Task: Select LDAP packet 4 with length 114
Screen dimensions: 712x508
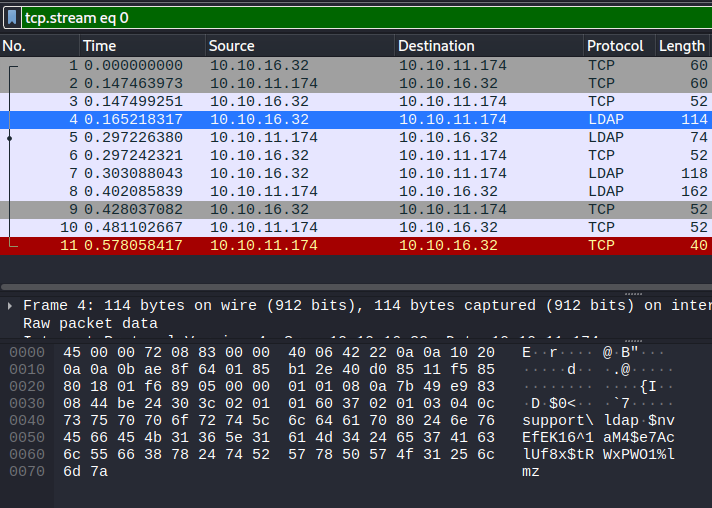Action: click(x=356, y=120)
